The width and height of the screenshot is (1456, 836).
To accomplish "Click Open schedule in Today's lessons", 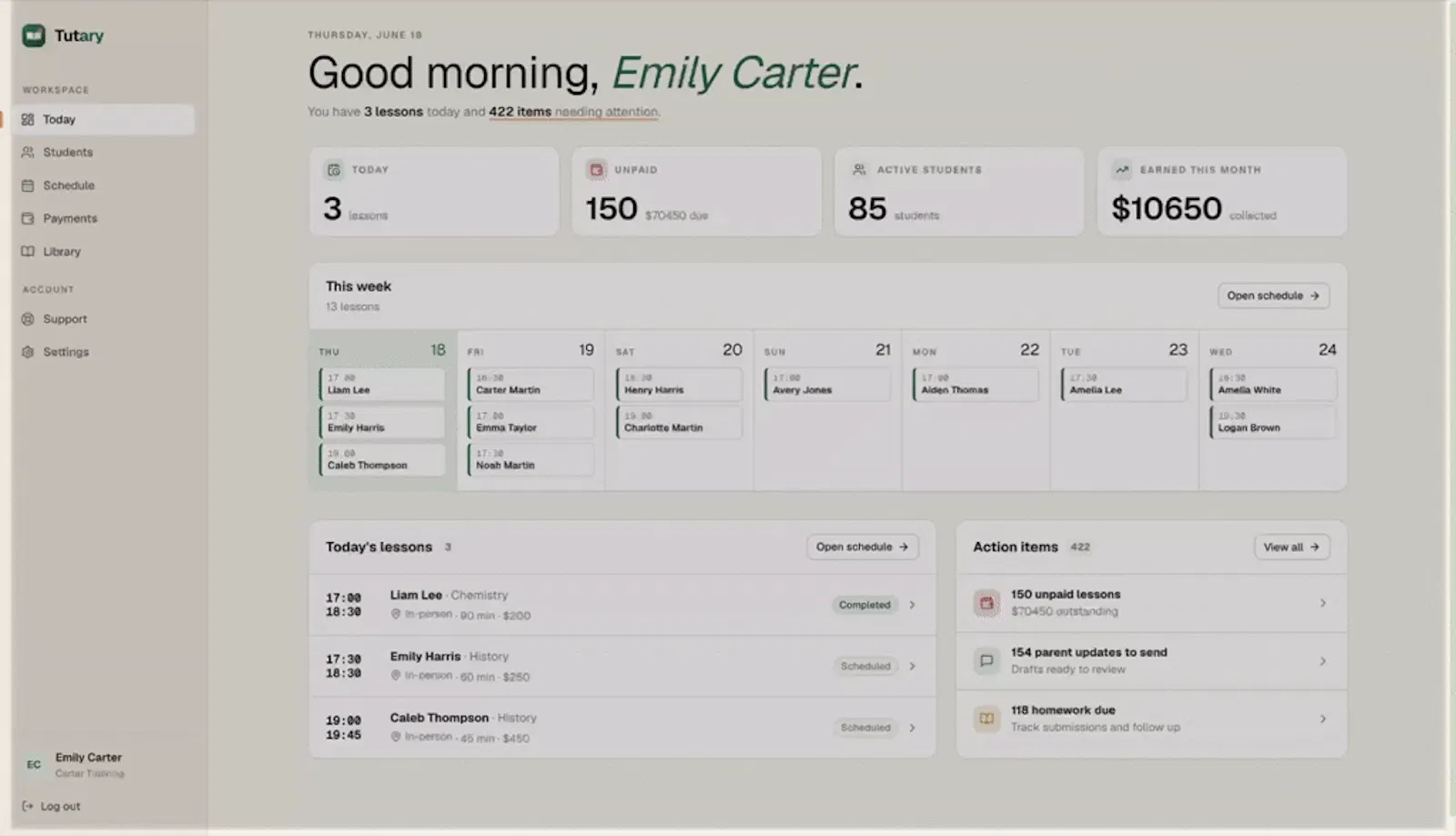I will coord(862,547).
